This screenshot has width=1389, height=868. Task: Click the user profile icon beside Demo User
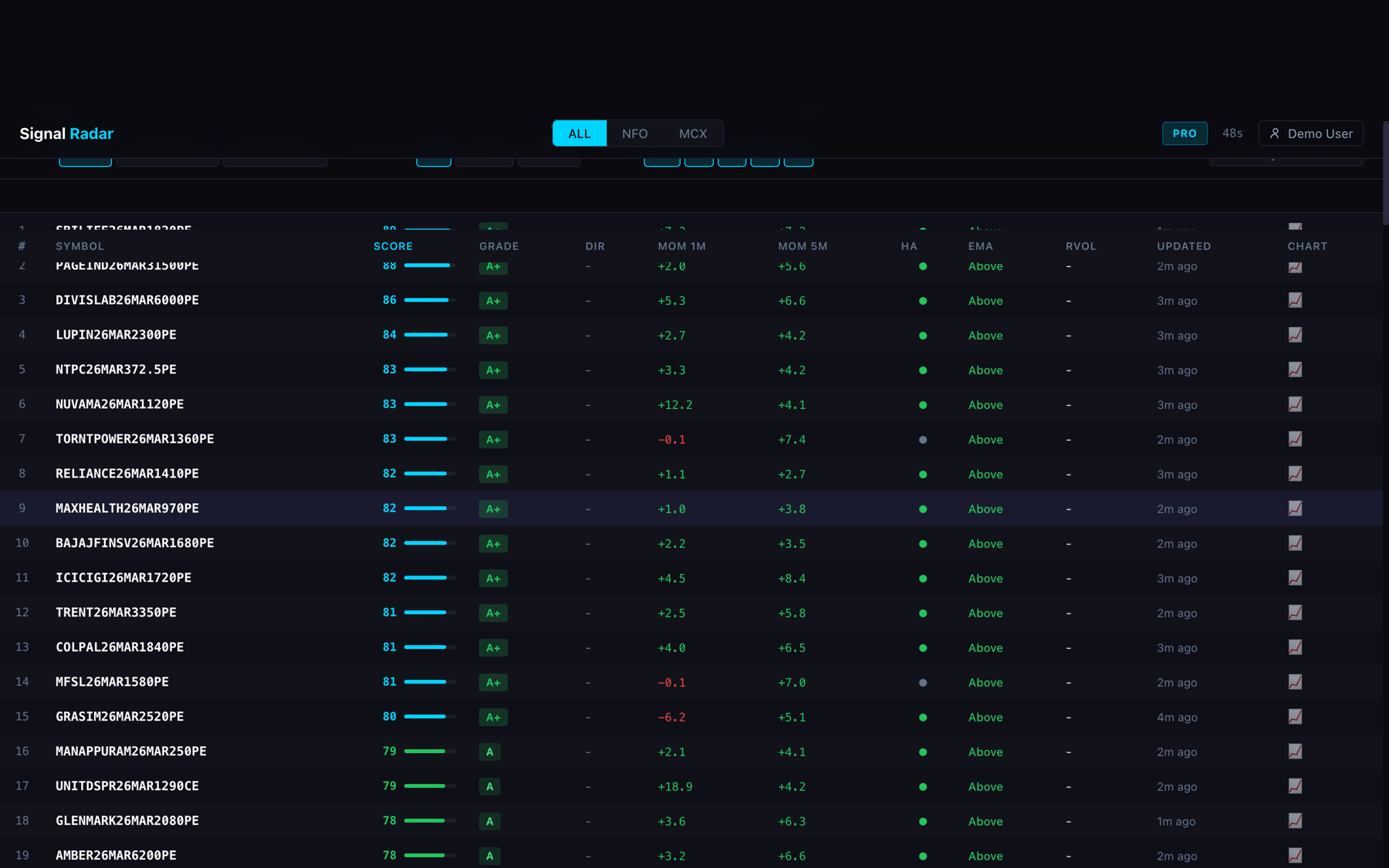pos(1276,133)
